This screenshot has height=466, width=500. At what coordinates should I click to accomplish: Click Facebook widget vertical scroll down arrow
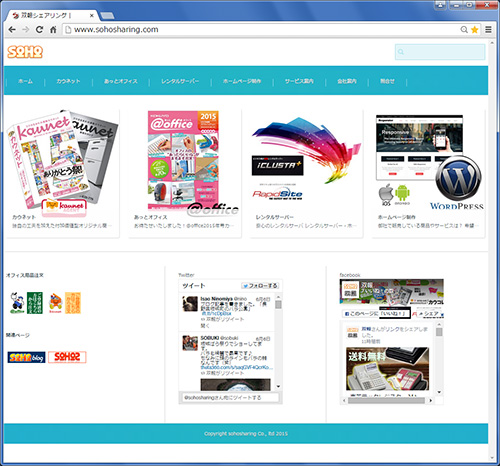click(x=439, y=392)
